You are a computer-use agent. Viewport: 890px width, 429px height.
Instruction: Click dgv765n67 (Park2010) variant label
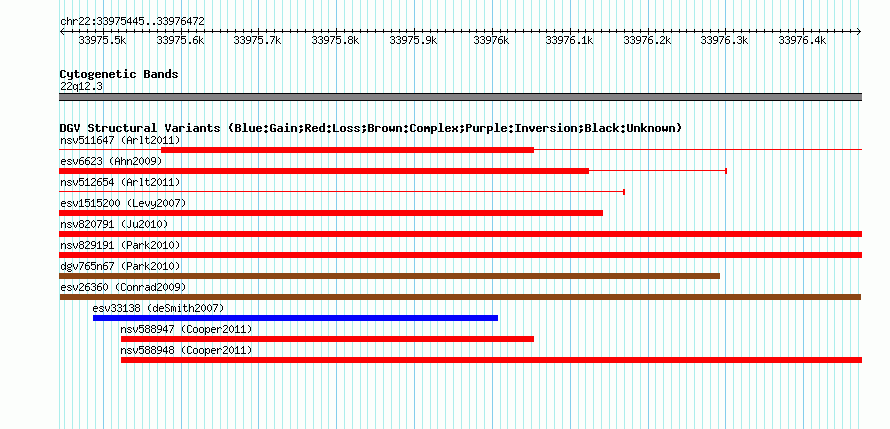click(120, 266)
